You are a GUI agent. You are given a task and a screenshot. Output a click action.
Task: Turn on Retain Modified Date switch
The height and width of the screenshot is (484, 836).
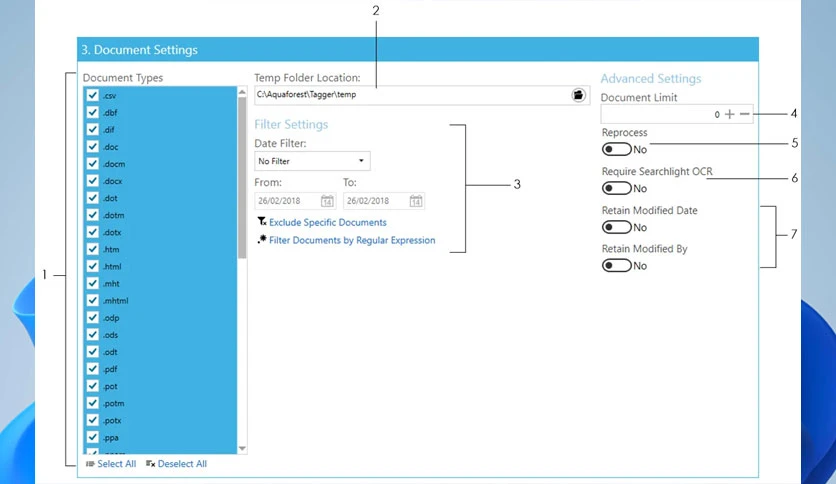(x=616, y=227)
